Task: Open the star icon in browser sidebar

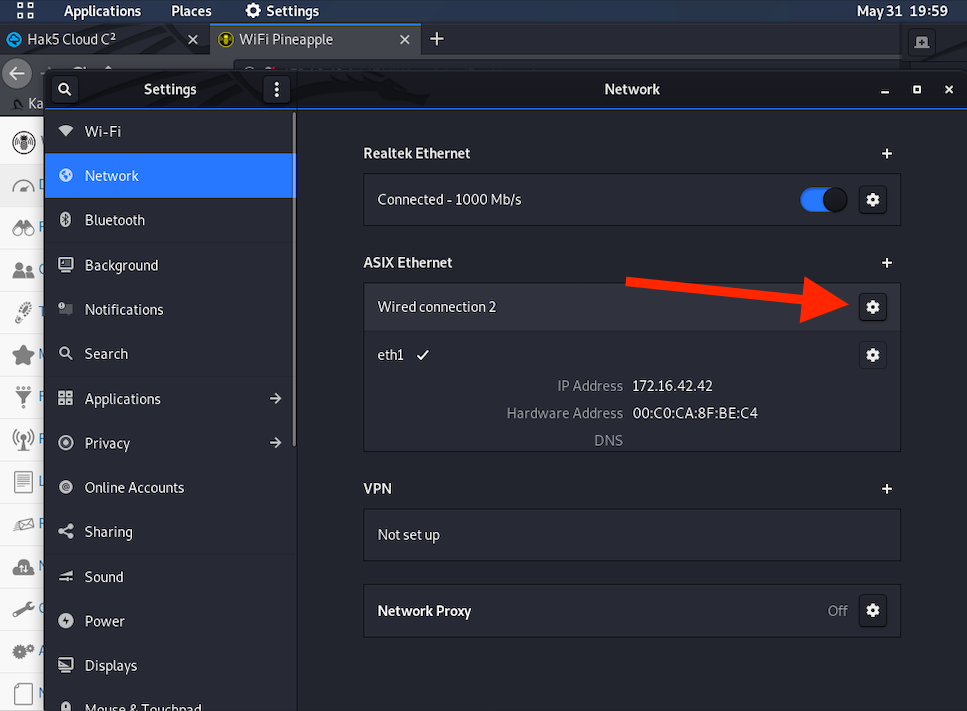Action: 23,355
